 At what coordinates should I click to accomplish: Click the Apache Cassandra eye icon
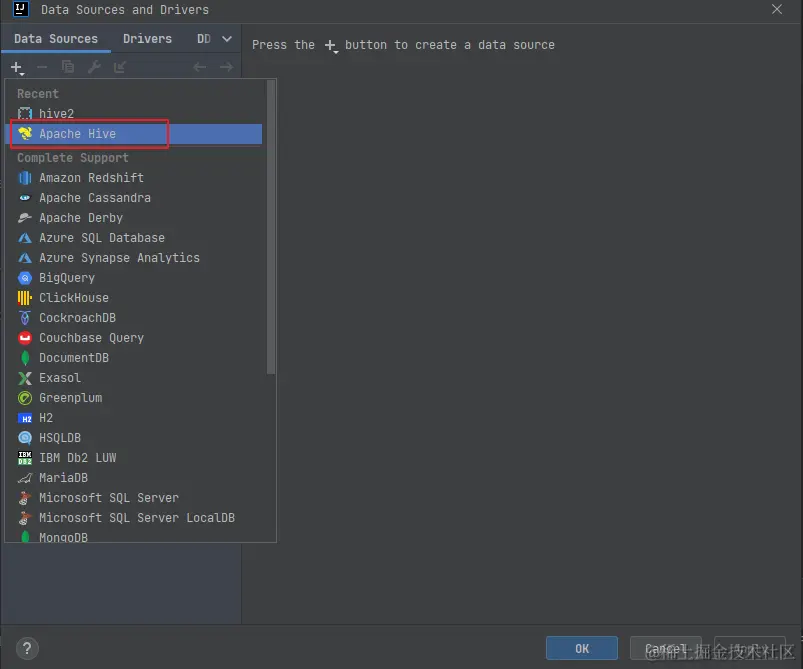25,198
